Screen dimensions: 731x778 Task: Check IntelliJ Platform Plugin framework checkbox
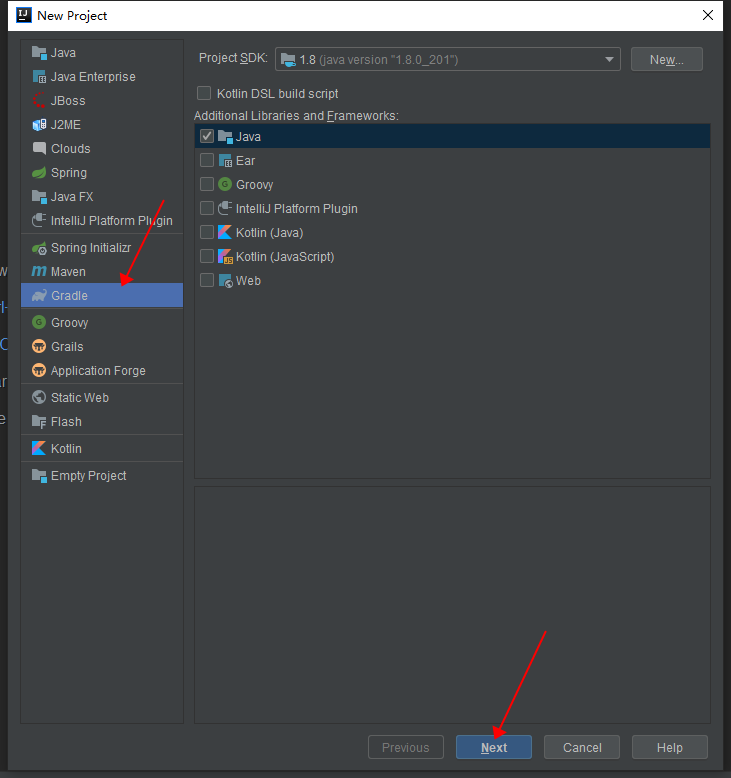tap(207, 208)
